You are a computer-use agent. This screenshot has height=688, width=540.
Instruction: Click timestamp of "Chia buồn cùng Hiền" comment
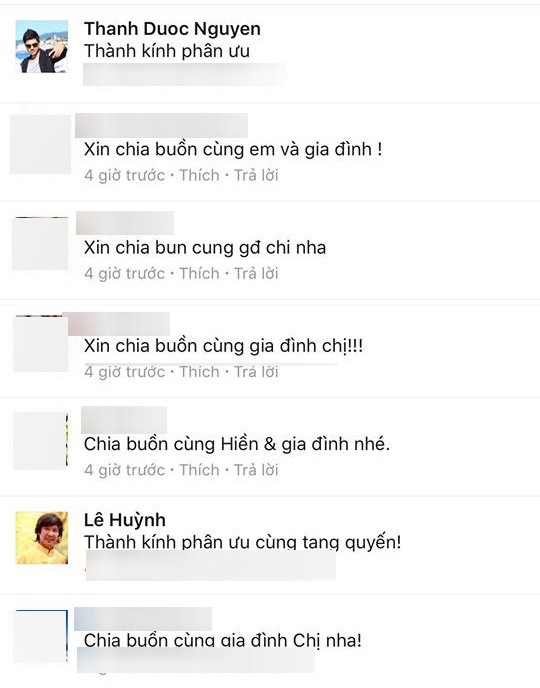pyautogui.click(x=125, y=470)
